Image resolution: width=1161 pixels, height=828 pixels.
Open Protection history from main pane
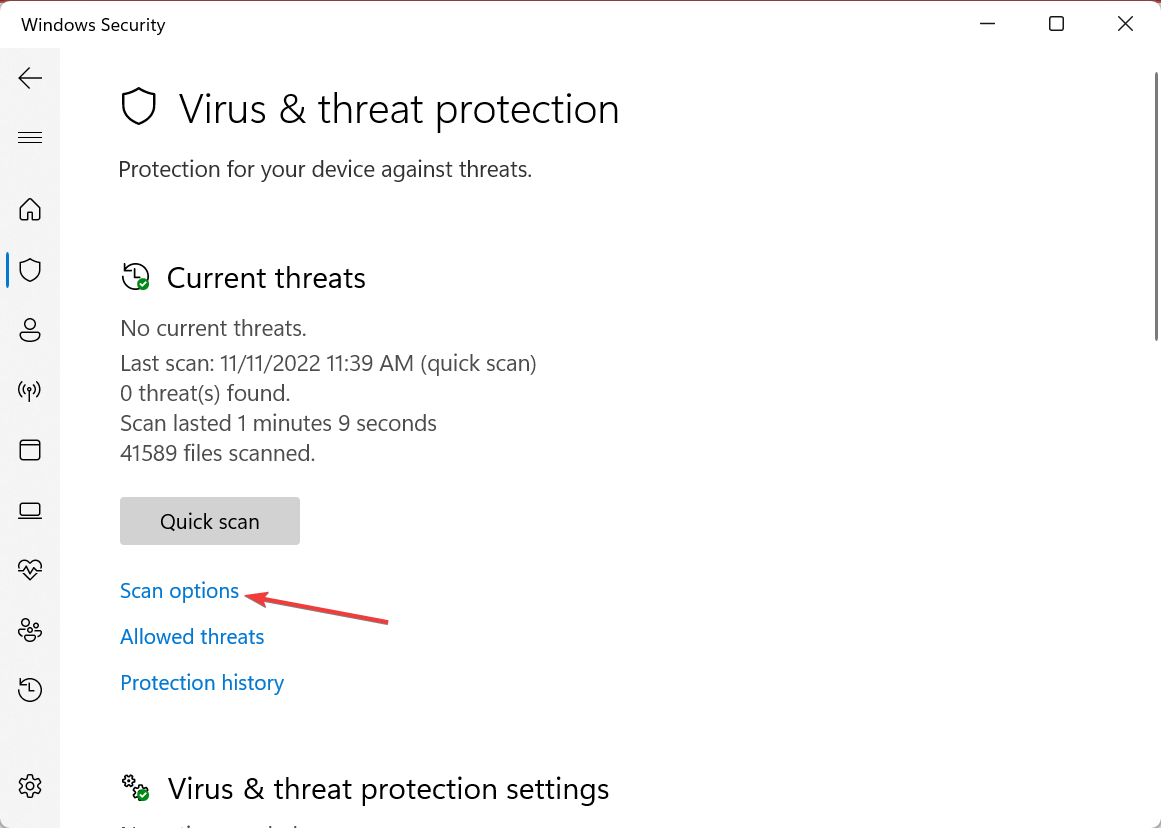[x=201, y=682]
